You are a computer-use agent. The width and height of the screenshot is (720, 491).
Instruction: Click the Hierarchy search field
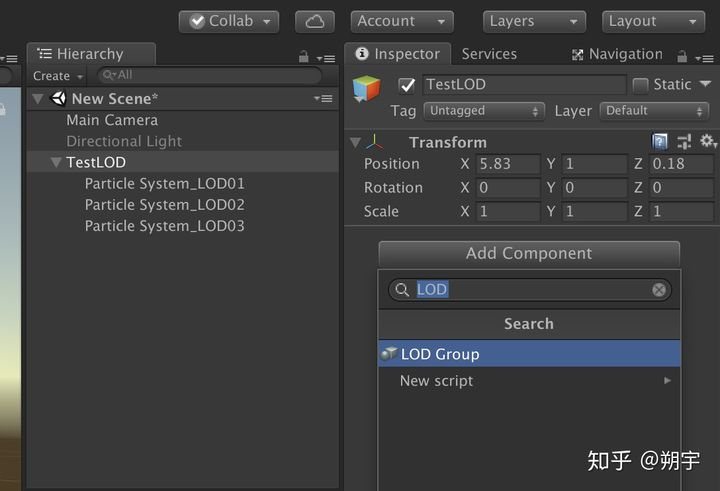(209, 75)
